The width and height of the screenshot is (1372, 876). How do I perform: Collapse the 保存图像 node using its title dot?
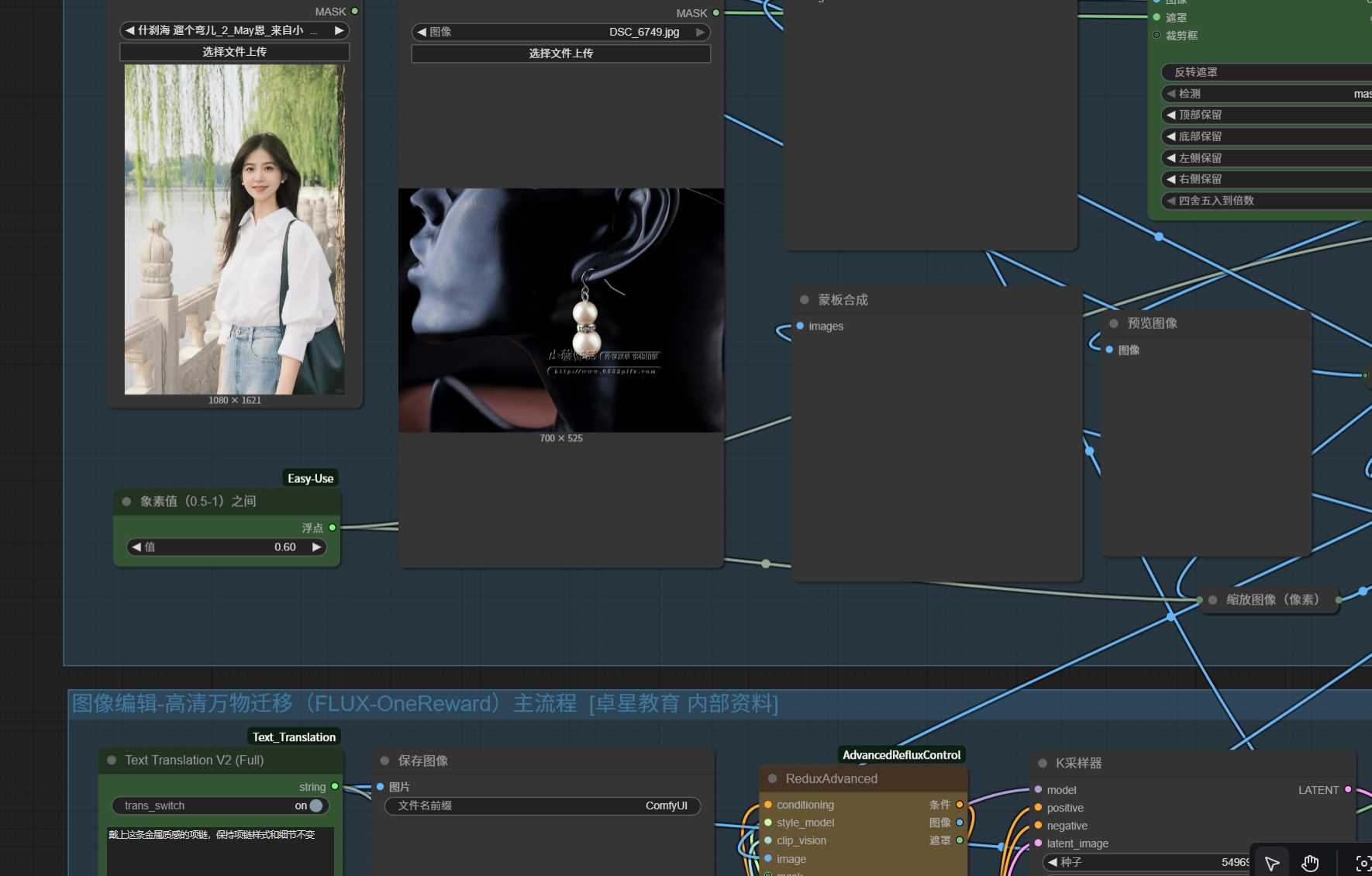(x=384, y=760)
